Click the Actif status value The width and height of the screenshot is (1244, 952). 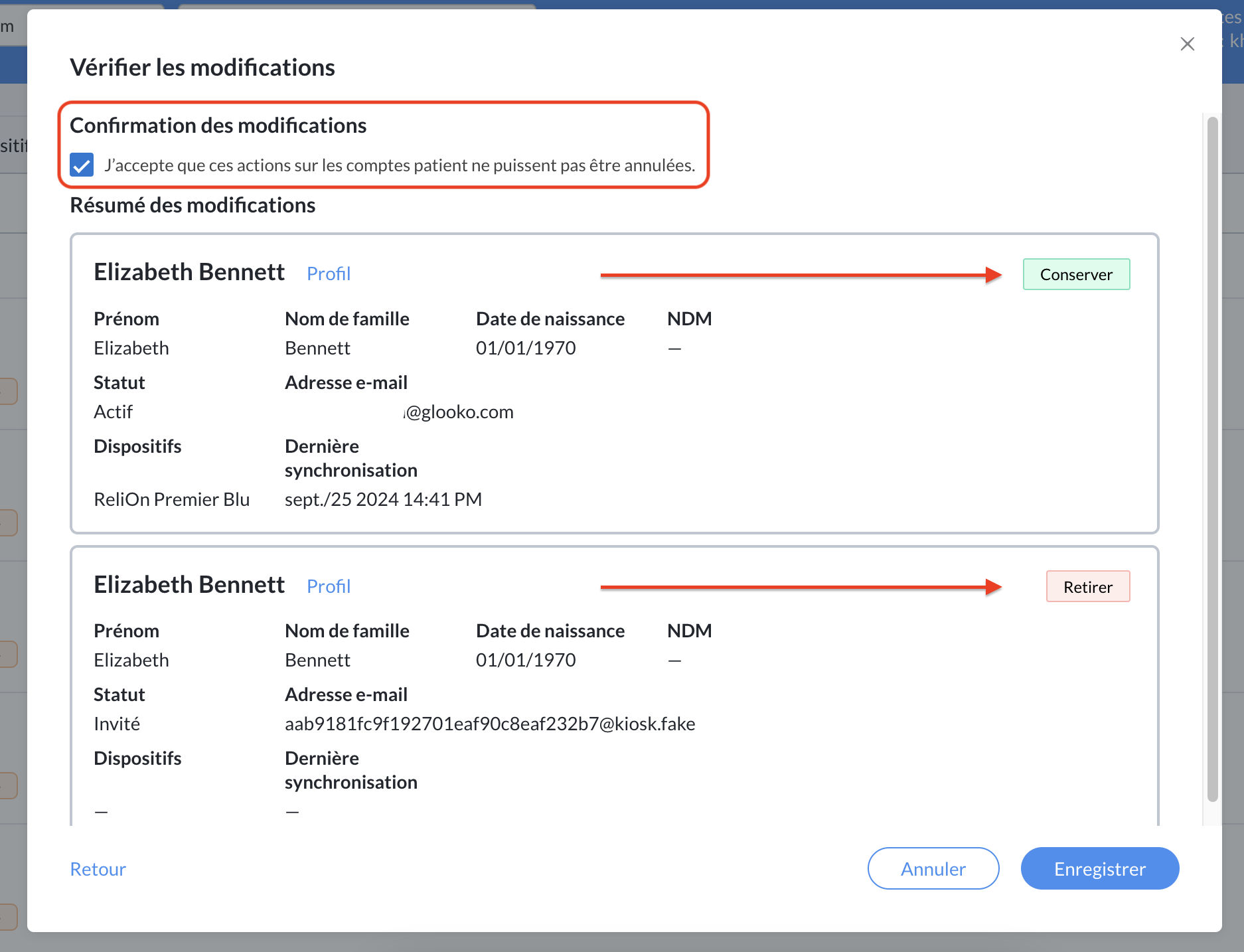click(x=114, y=412)
